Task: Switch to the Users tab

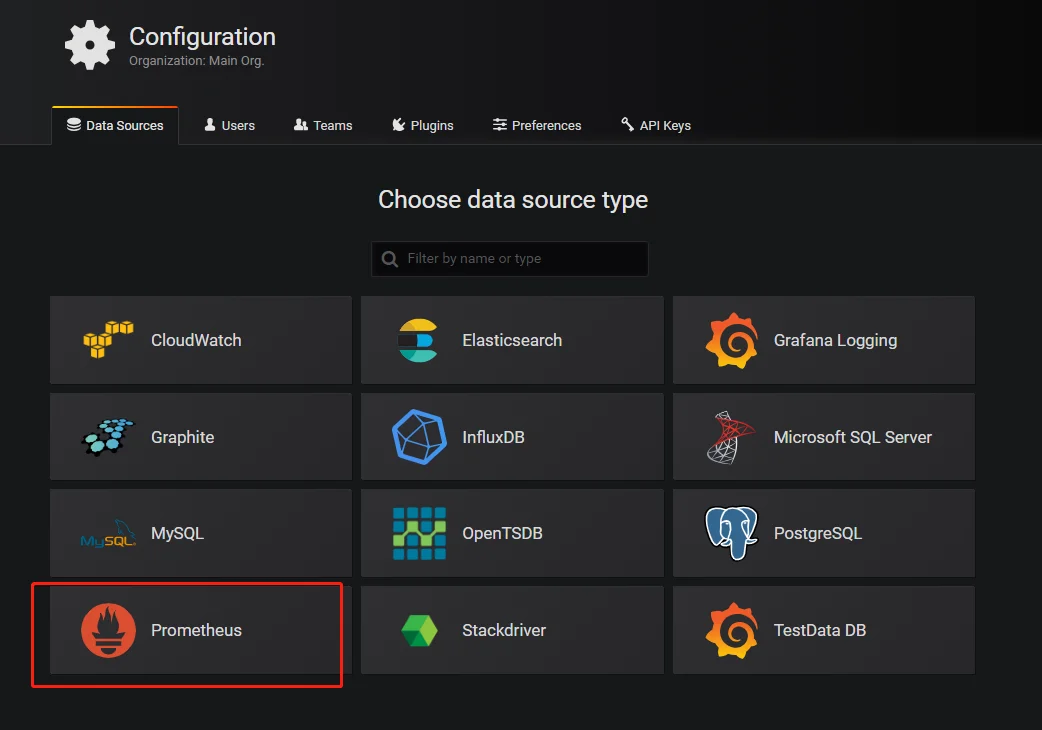Action: click(229, 126)
